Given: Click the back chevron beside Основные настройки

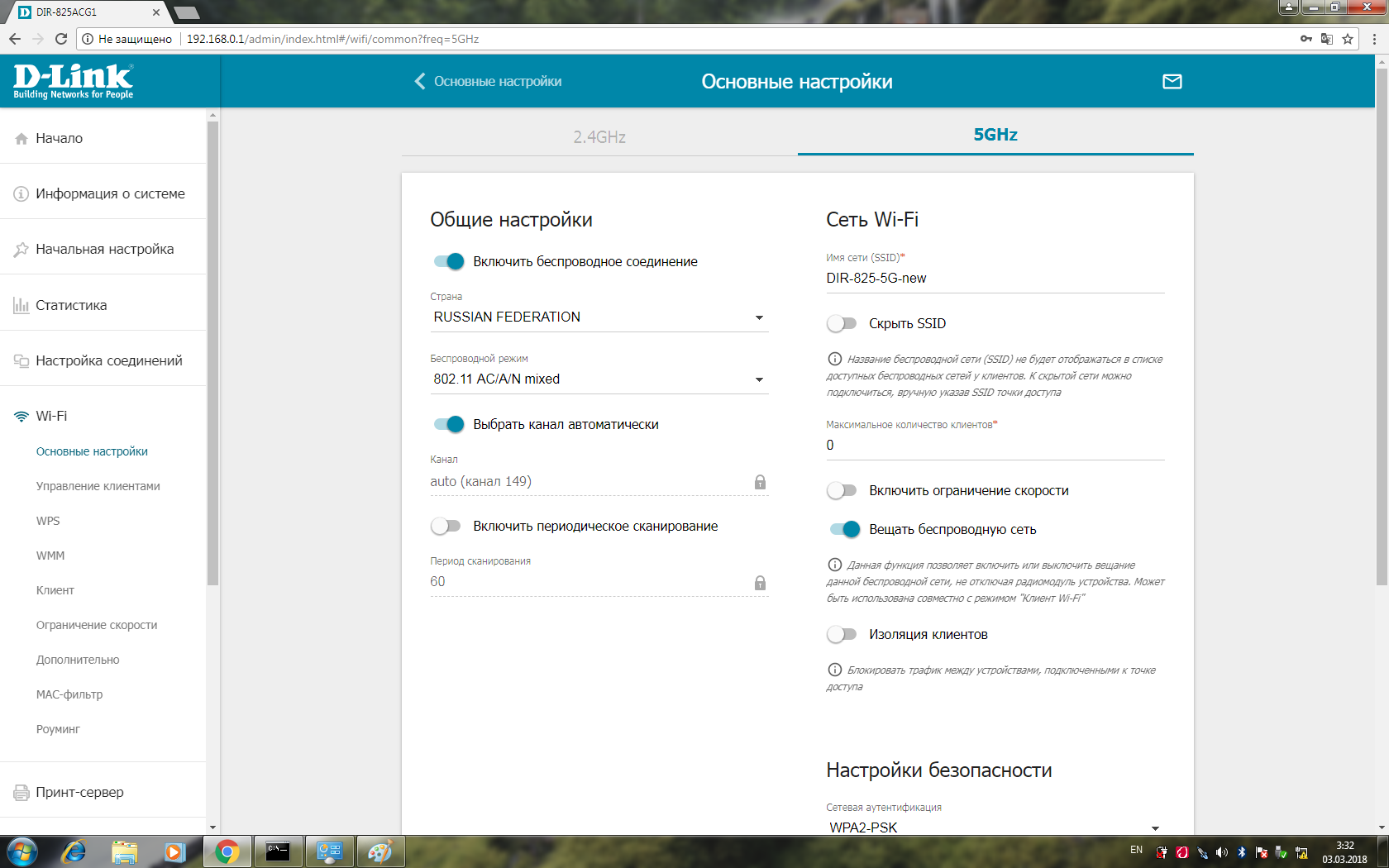Looking at the screenshot, I should pyautogui.click(x=420, y=81).
